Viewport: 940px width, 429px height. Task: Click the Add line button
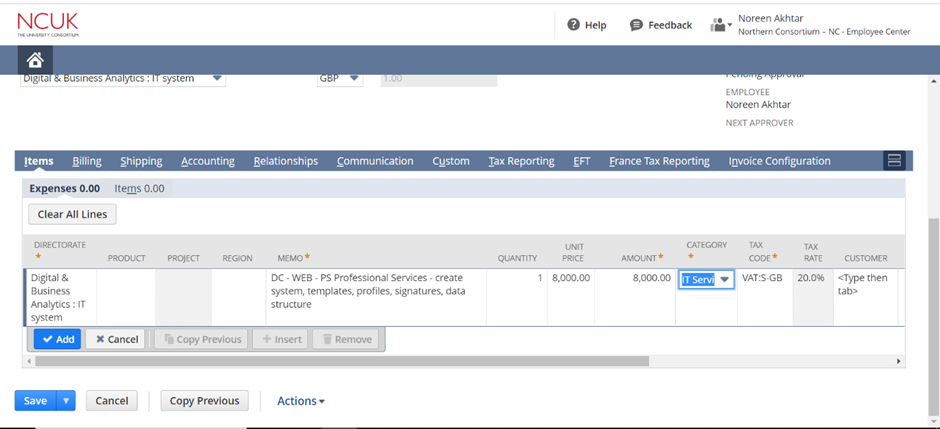click(x=57, y=339)
